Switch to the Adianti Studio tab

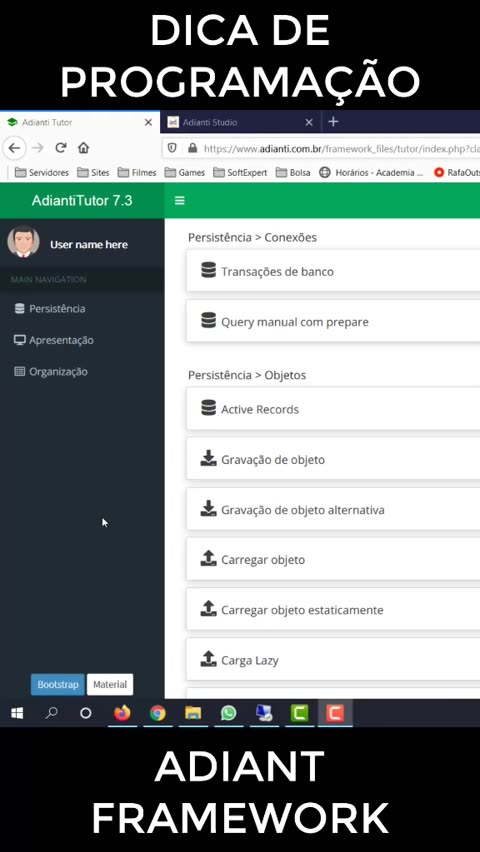pos(240,122)
